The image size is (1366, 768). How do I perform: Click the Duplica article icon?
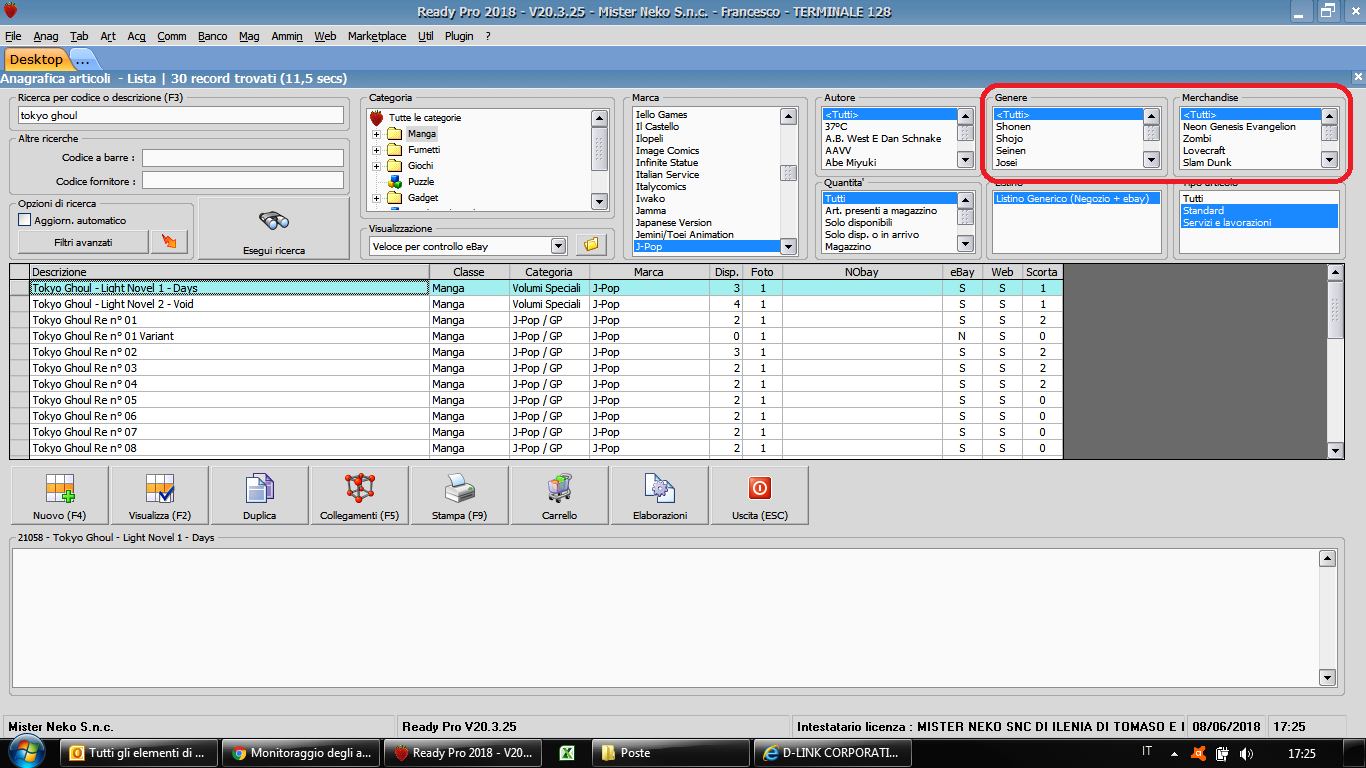(260, 488)
